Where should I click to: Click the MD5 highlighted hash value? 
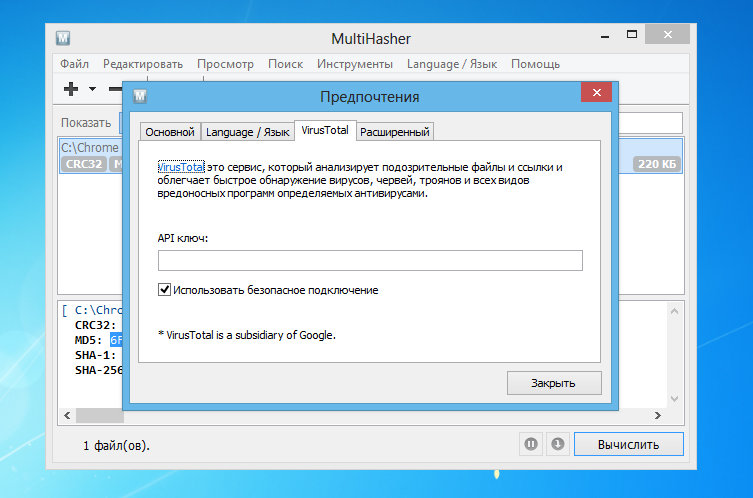116,340
